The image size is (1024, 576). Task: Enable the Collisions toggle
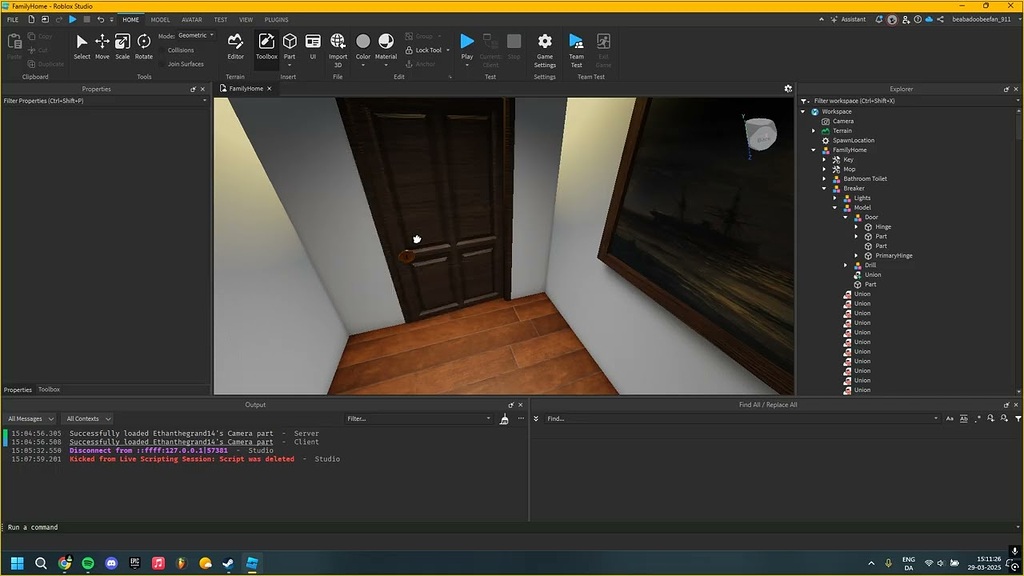click(x=182, y=50)
